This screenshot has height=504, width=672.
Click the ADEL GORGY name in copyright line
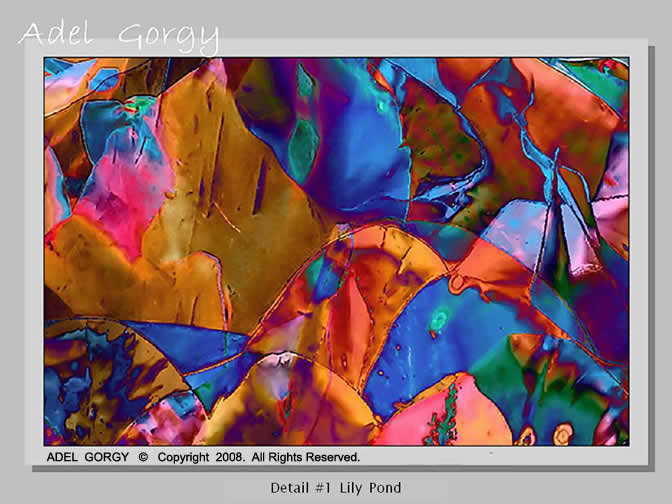88,457
